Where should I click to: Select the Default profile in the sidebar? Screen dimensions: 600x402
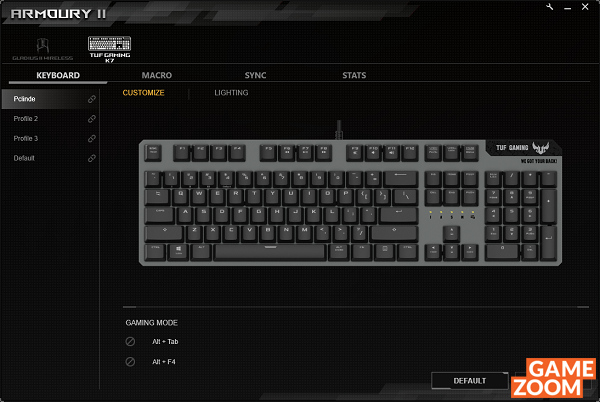pyautogui.click(x=24, y=158)
